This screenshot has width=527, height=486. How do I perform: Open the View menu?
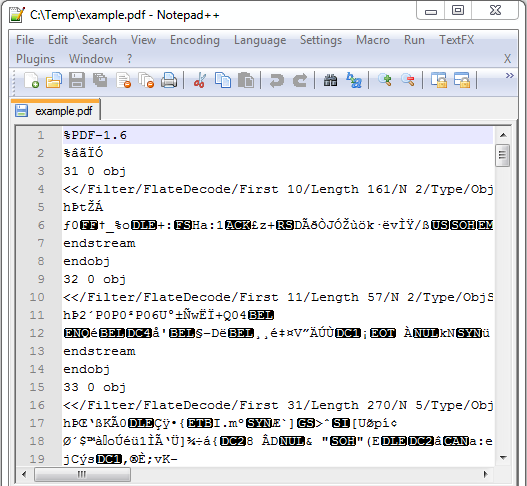point(144,40)
